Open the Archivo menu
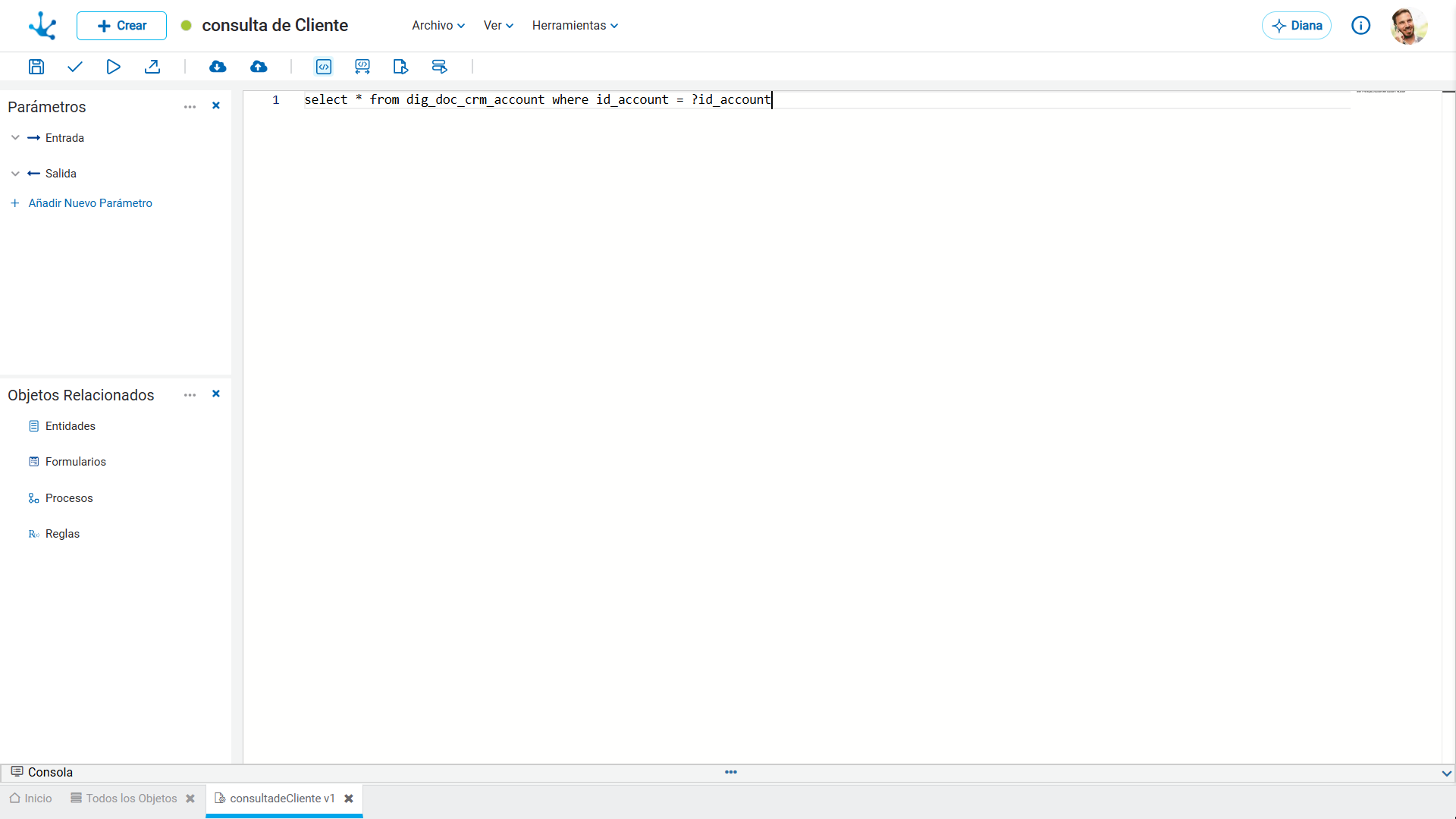 (438, 26)
